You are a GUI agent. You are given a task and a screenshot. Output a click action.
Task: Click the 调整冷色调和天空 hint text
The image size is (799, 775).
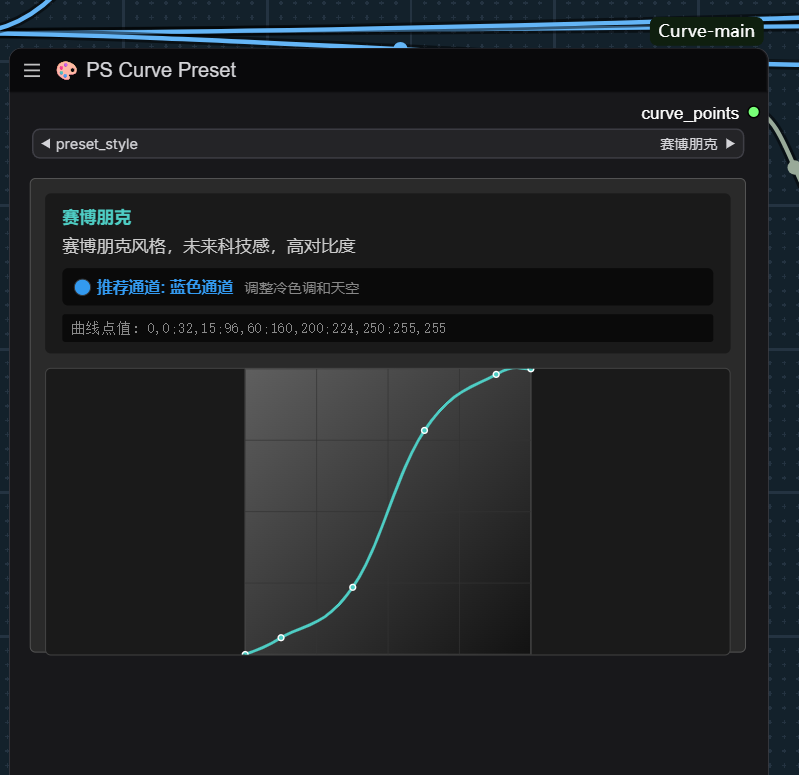coord(302,288)
